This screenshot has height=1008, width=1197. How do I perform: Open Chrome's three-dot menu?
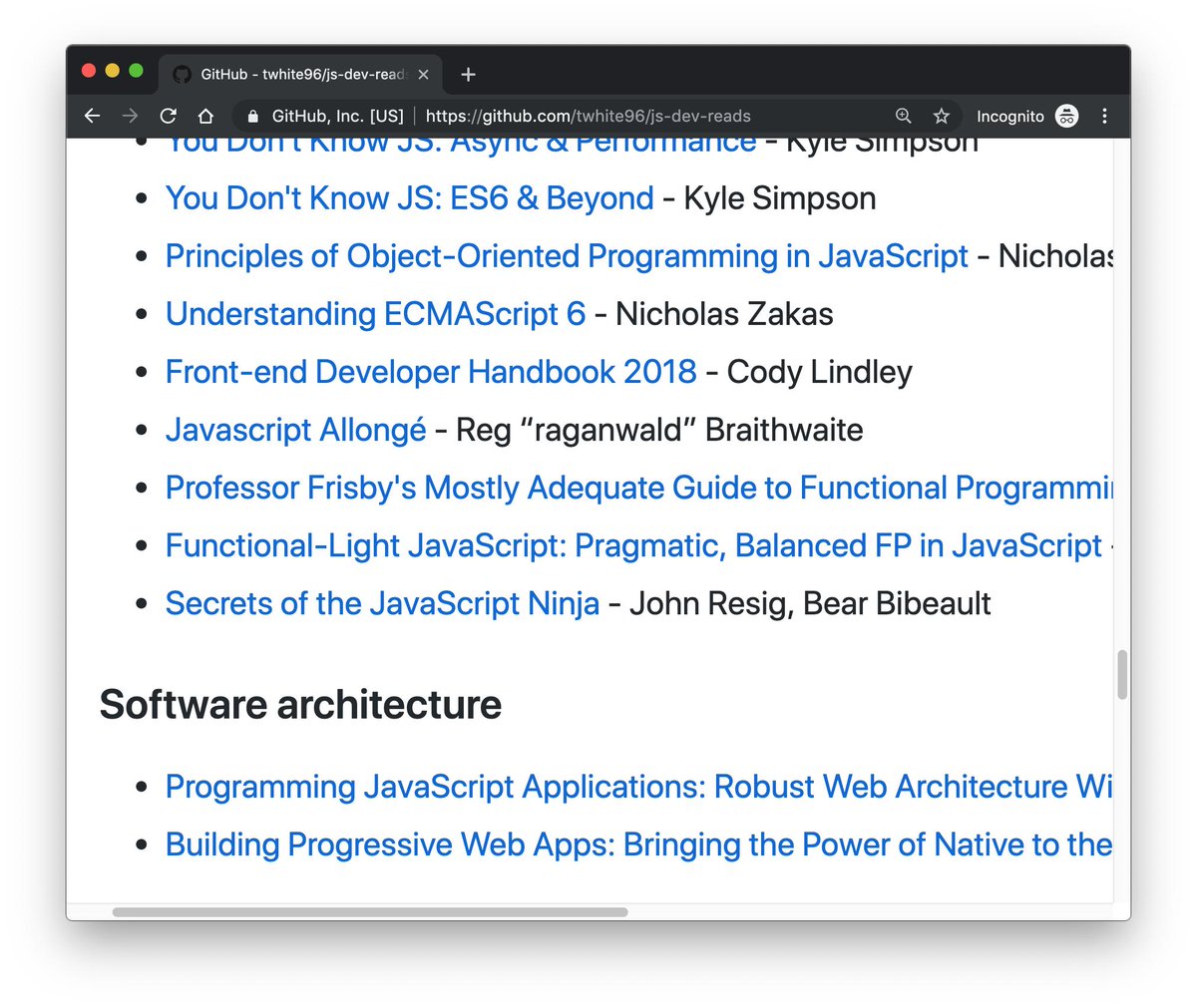coord(1104,116)
